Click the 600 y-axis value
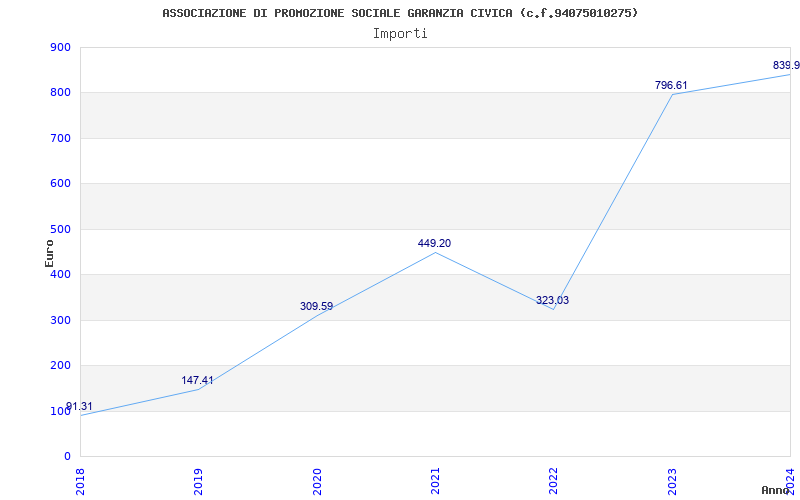 tap(60, 184)
